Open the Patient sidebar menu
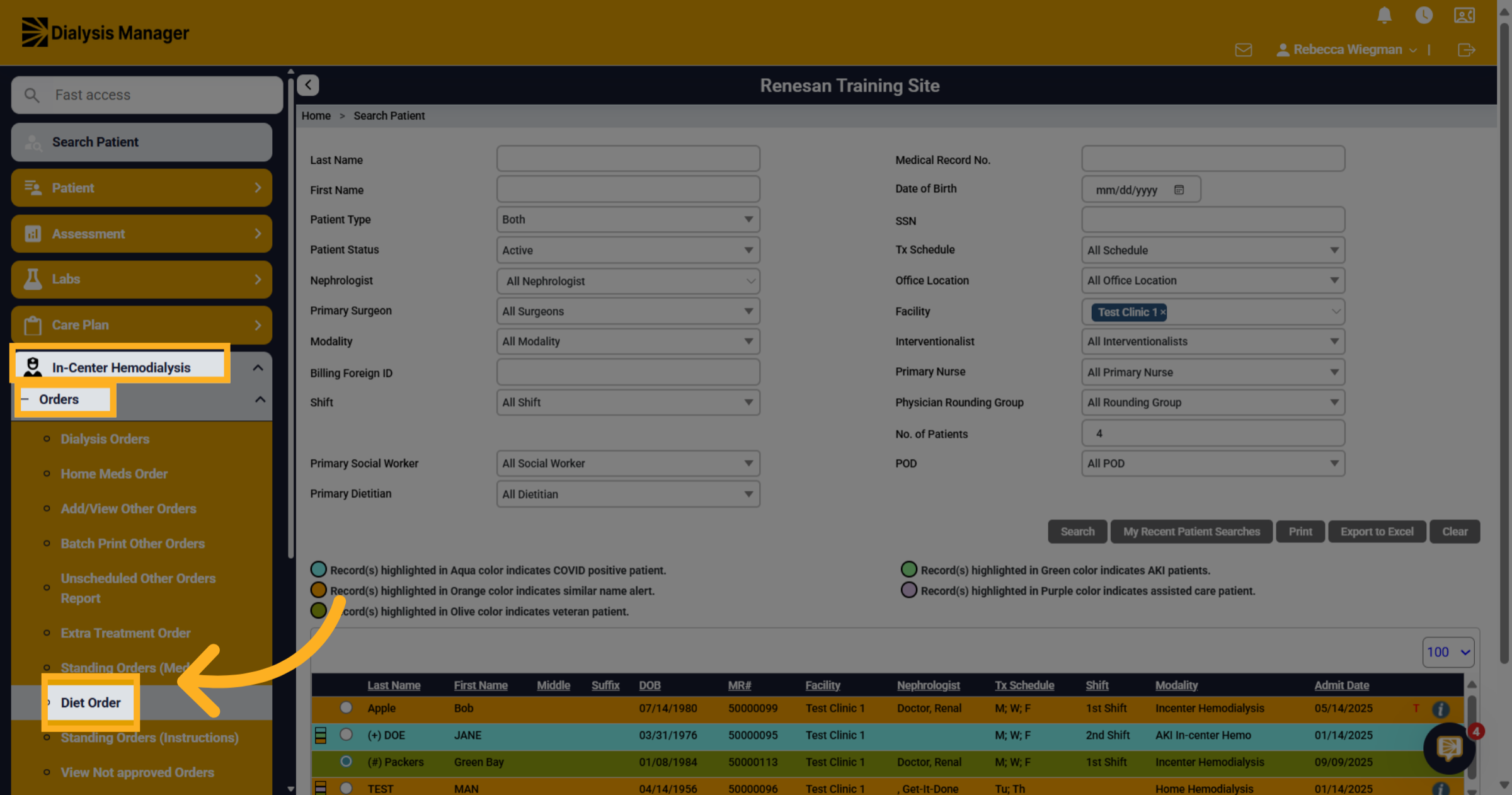Viewport: 1512px width, 795px height. pos(142,188)
